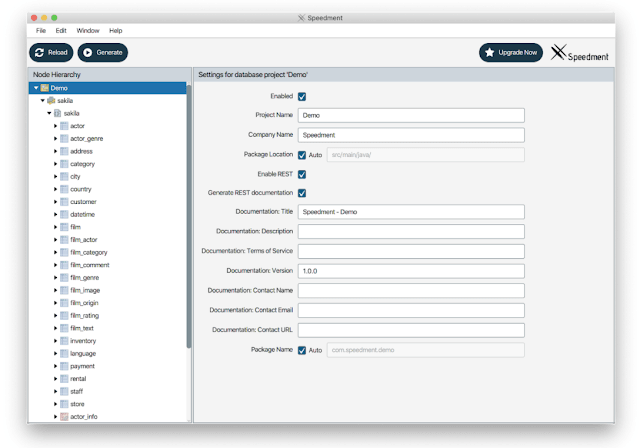Click the Speedment logo in toolbar
640x448 pixels.
pyautogui.click(x=579, y=53)
